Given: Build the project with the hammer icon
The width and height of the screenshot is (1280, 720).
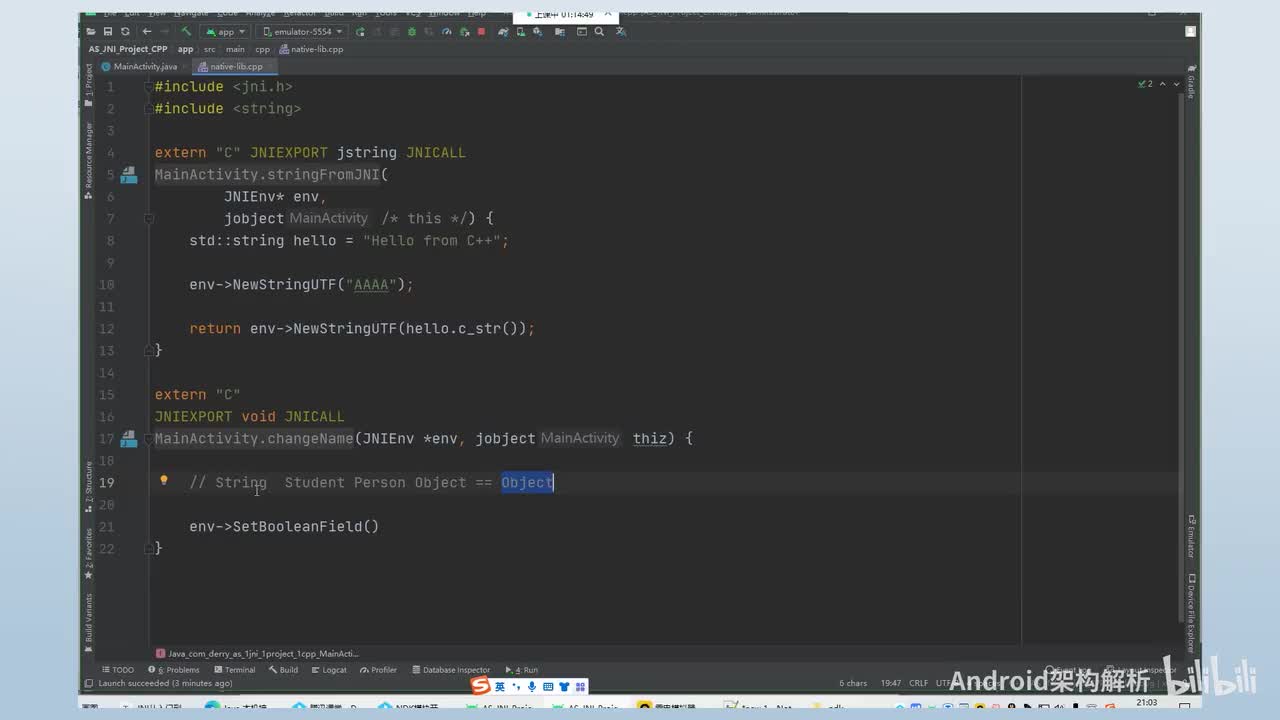Looking at the screenshot, I should point(186,32).
